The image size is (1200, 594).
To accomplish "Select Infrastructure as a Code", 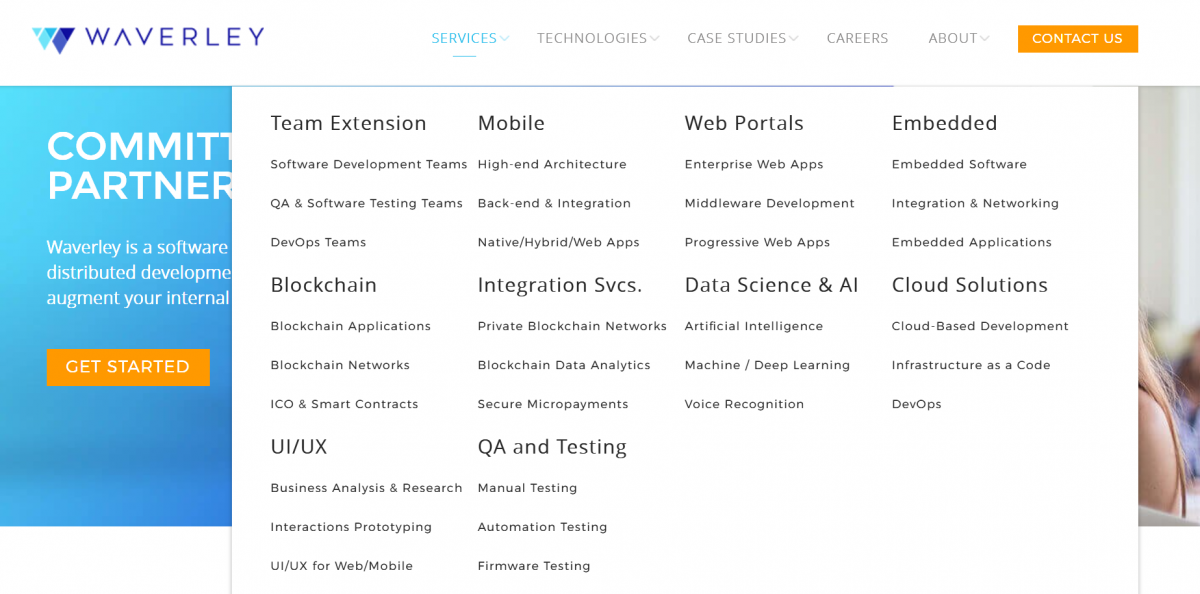I will click(x=970, y=365).
